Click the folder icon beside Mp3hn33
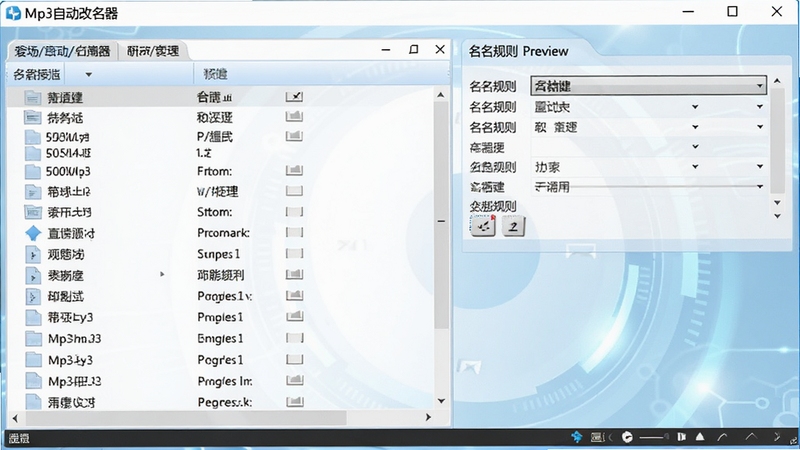The image size is (800, 450). [33, 338]
